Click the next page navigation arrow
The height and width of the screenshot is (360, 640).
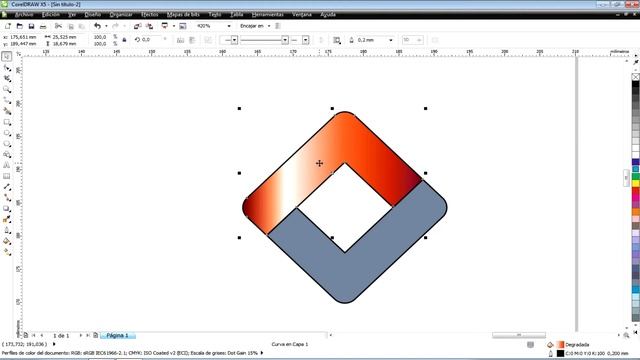pyautogui.click(x=80, y=336)
